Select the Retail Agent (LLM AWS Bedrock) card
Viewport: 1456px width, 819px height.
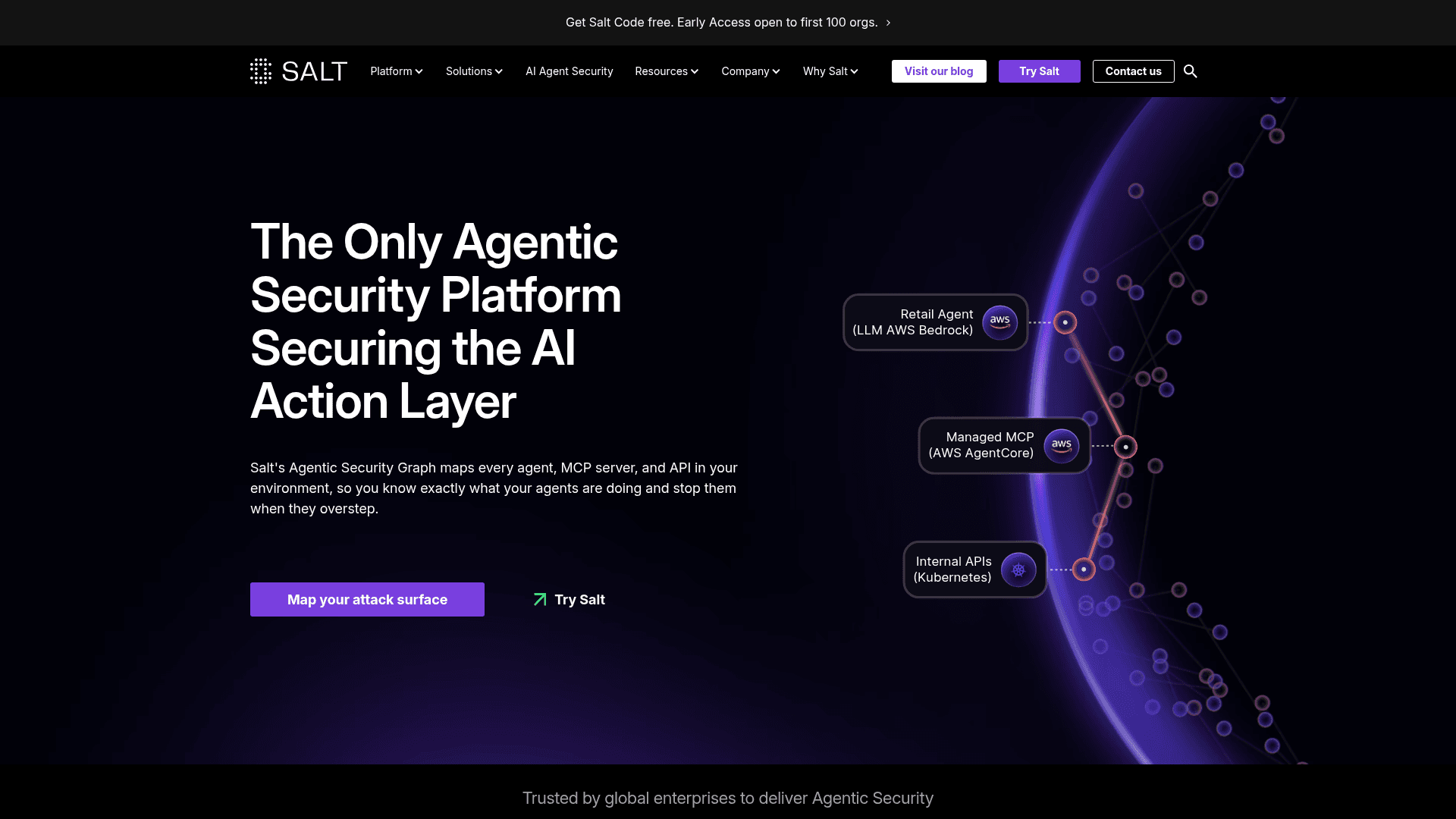936,322
